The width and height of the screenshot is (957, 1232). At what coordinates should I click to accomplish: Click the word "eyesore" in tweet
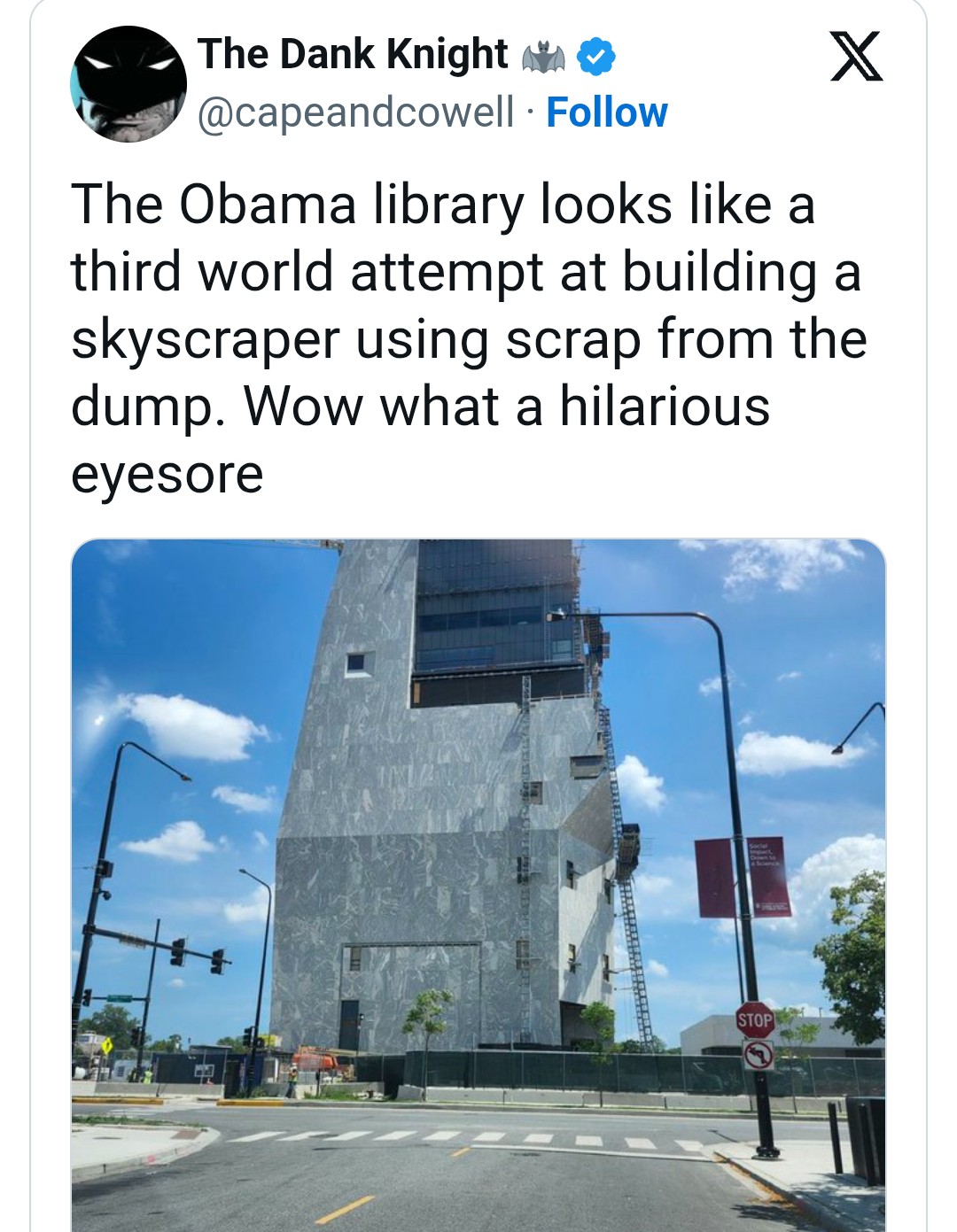(x=167, y=474)
